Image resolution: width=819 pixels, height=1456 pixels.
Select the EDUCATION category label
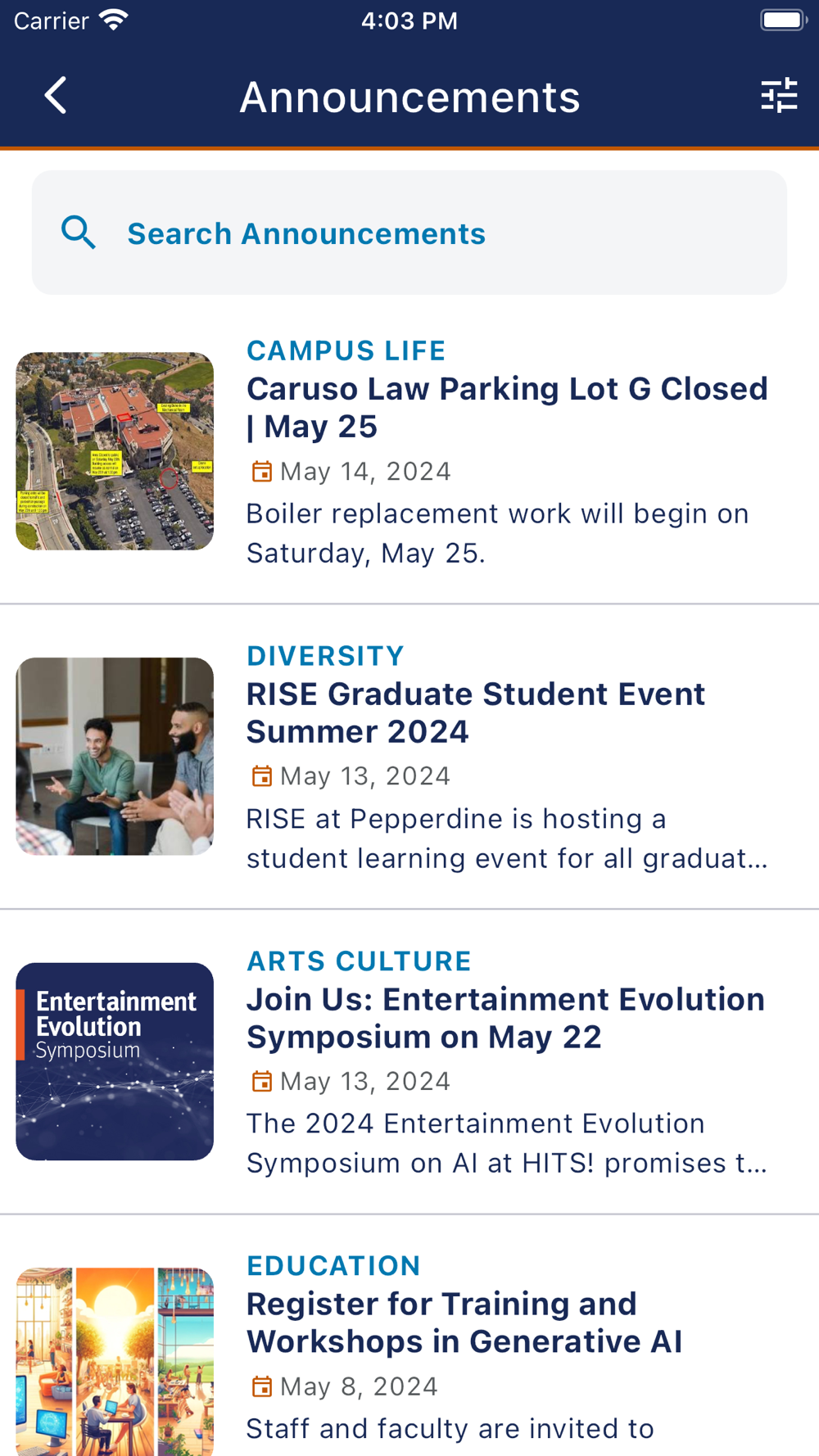333,1266
